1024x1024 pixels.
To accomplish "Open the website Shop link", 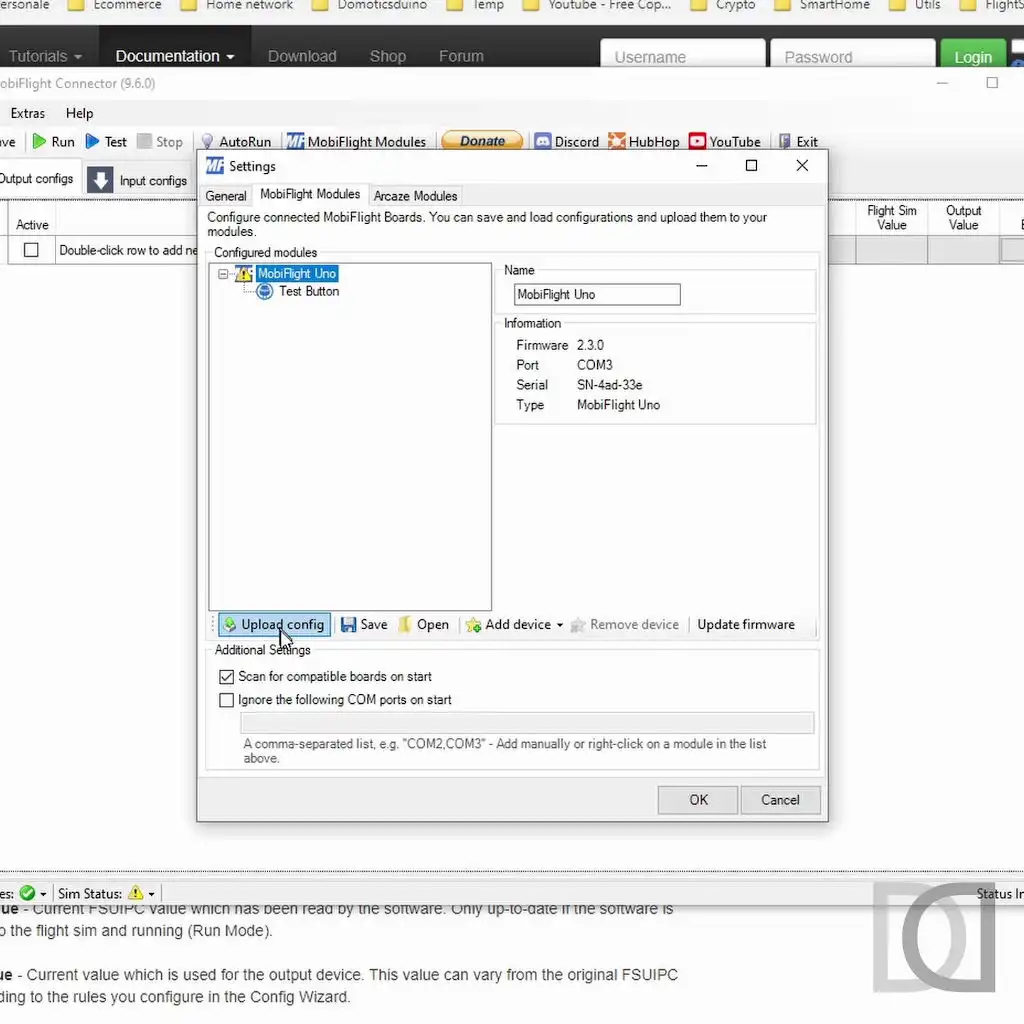I will pyautogui.click(x=388, y=56).
